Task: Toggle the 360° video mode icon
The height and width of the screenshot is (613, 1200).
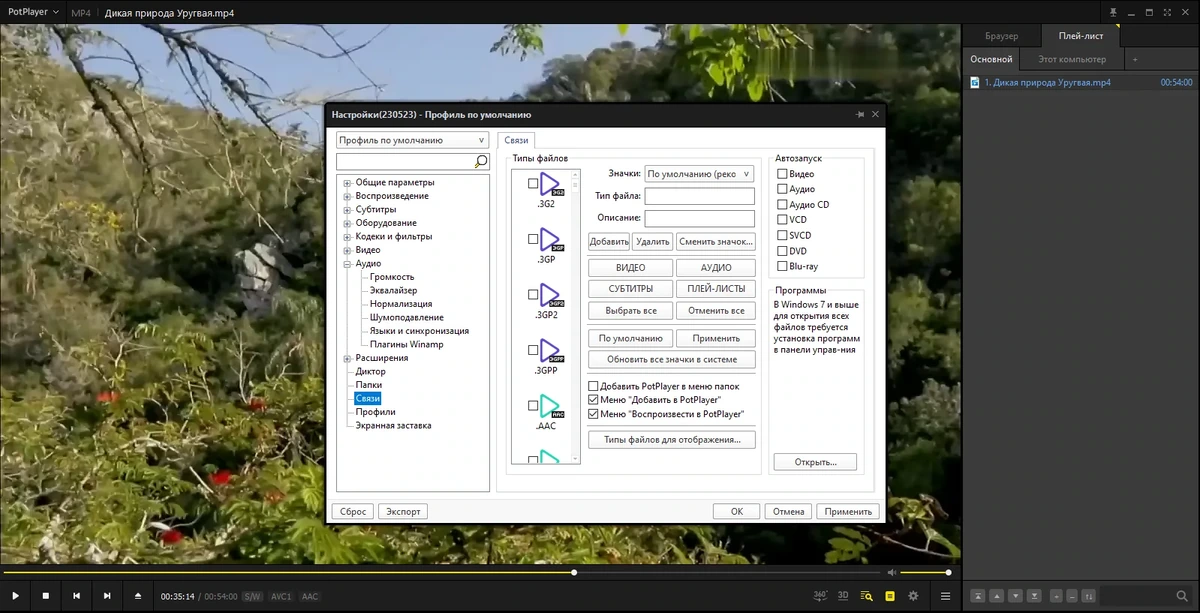Action: (820, 596)
